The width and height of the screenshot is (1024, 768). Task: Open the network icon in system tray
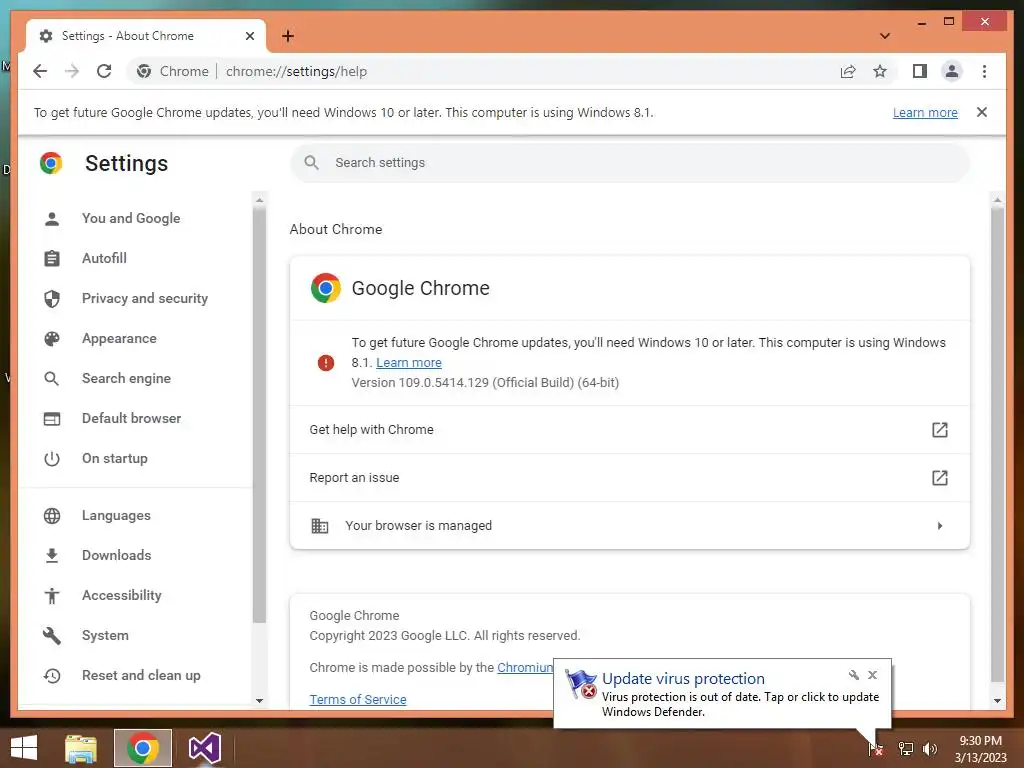click(906, 749)
